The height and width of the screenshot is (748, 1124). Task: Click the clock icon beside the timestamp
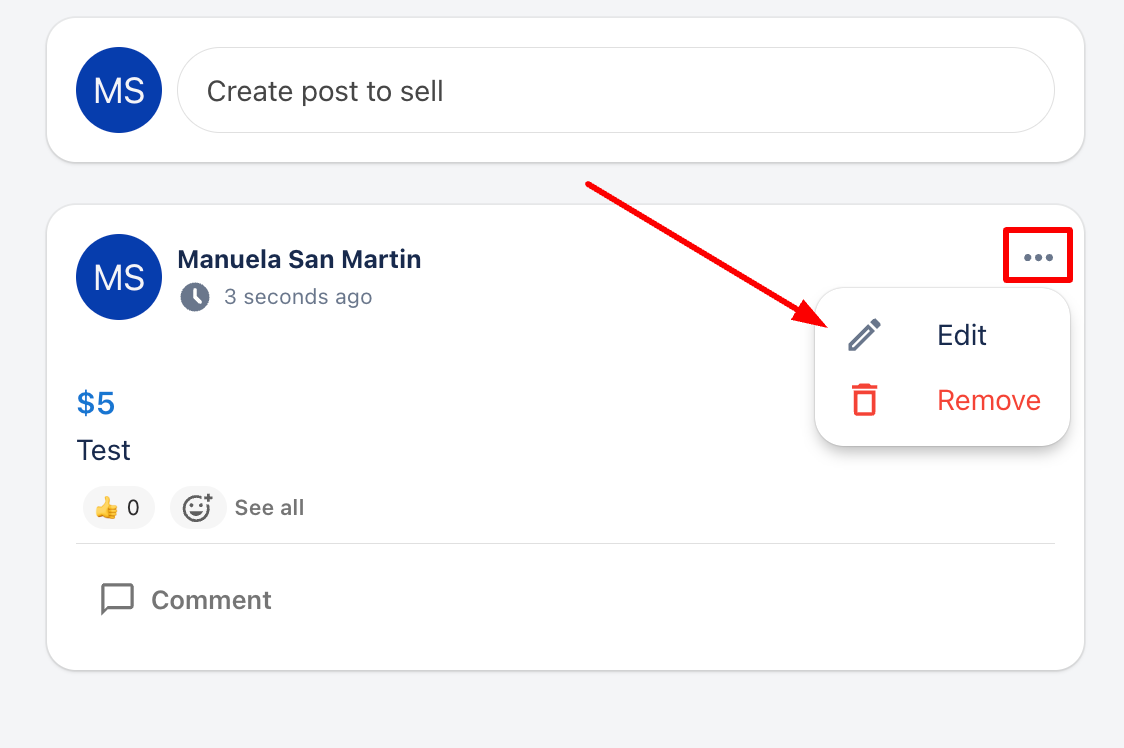coord(195,297)
